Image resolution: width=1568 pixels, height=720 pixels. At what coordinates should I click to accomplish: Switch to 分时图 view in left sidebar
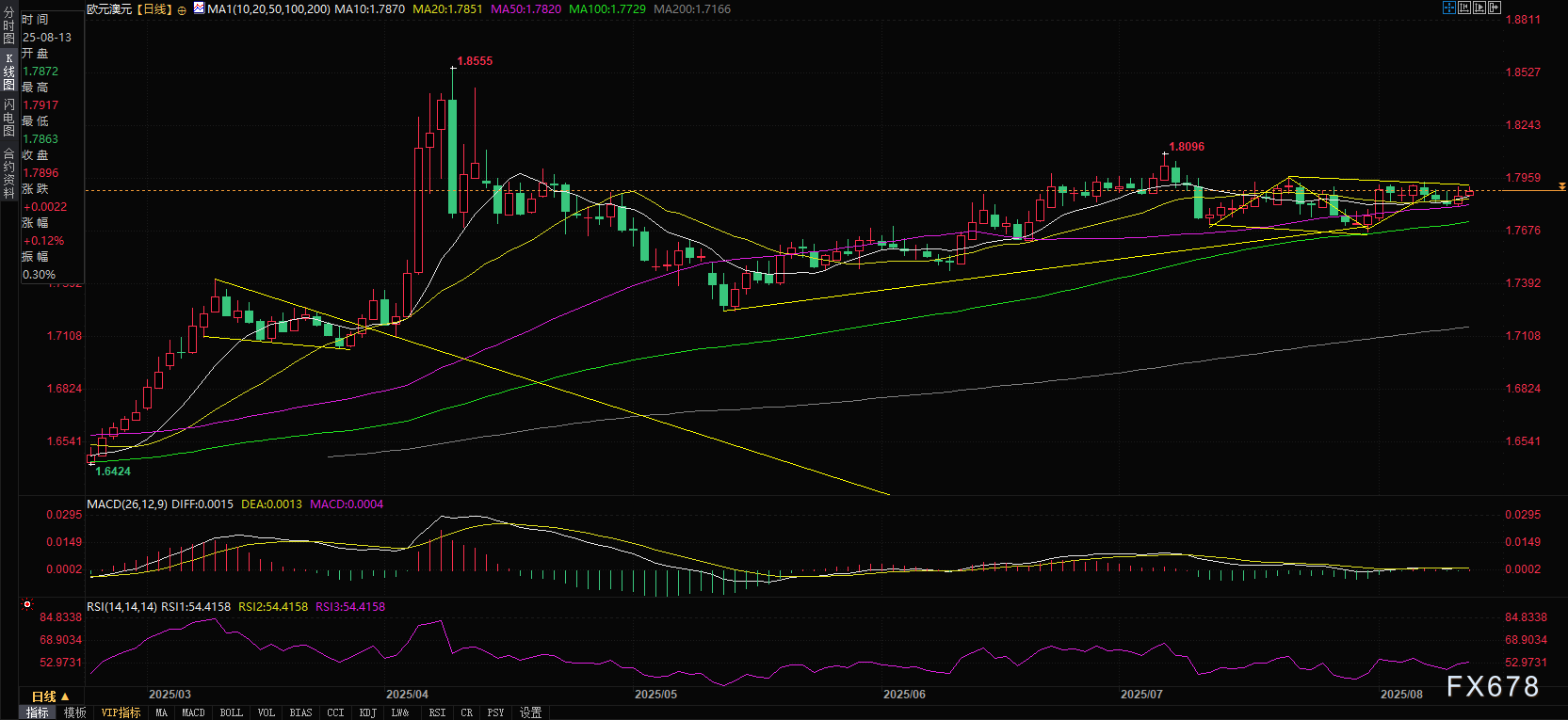(8, 25)
